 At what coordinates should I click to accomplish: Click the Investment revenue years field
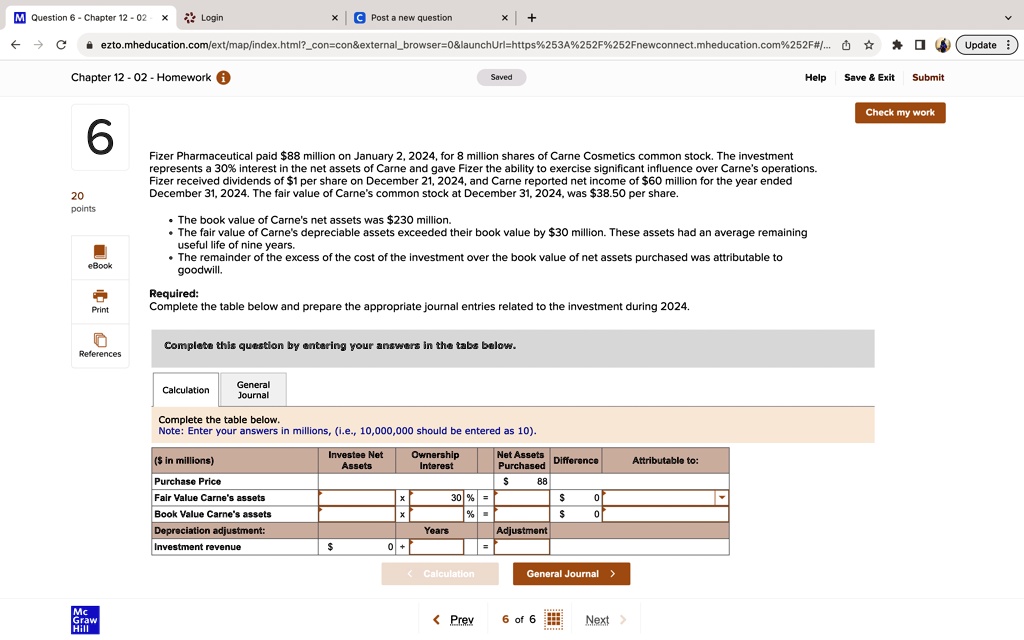tap(436, 547)
